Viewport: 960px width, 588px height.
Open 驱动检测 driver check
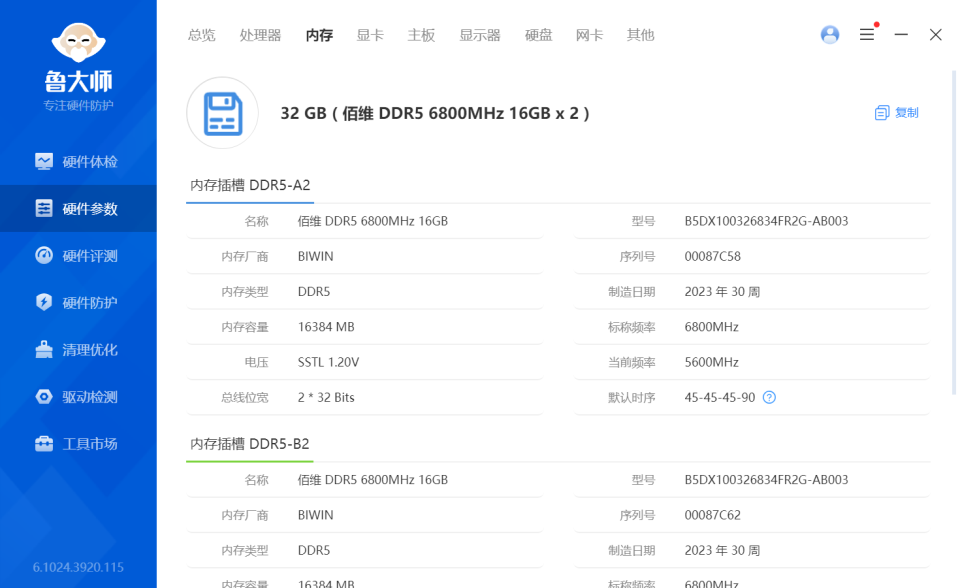point(78,397)
